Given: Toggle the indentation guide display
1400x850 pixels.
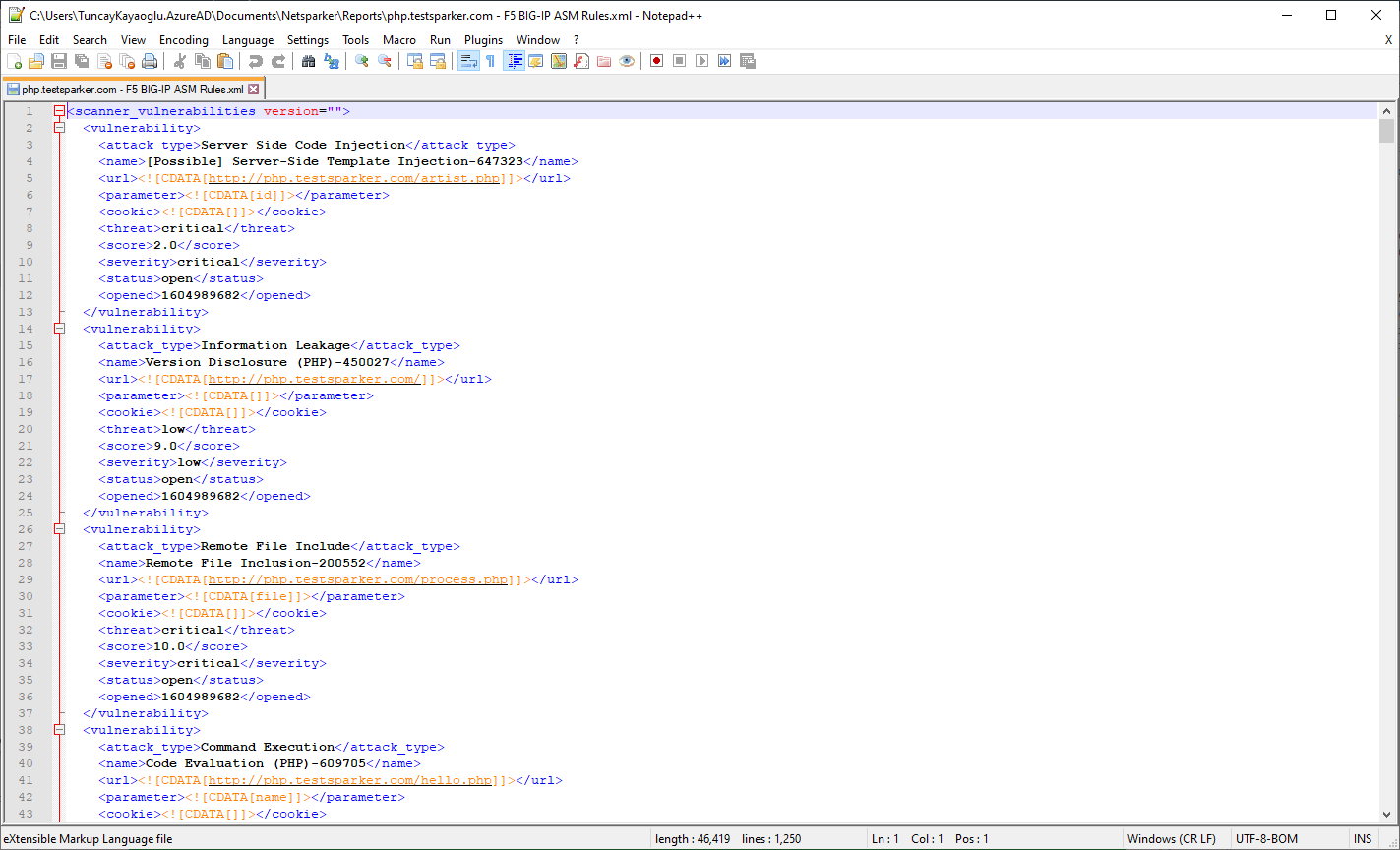Looking at the screenshot, I should coord(513,60).
